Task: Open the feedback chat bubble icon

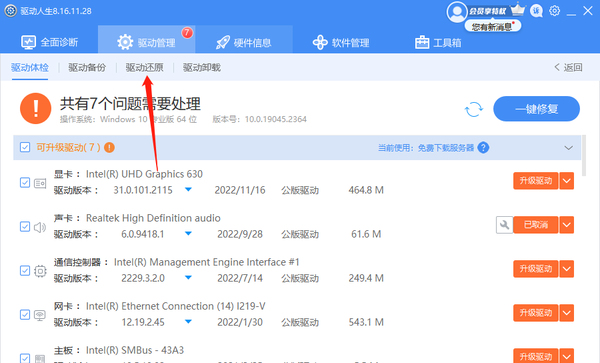Action: click(536, 11)
